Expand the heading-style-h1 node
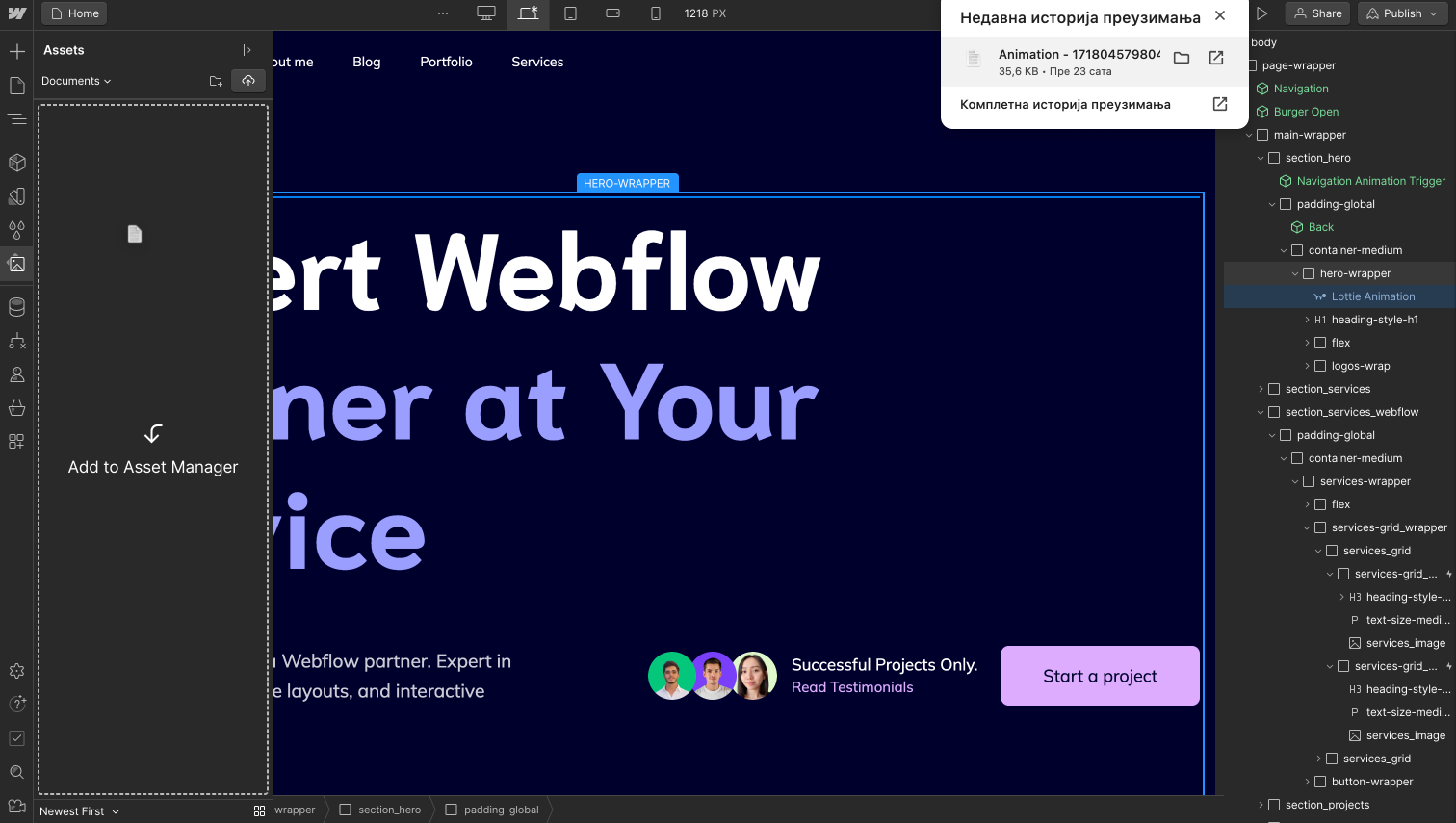The height and width of the screenshot is (823, 1456). click(1307, 320)
